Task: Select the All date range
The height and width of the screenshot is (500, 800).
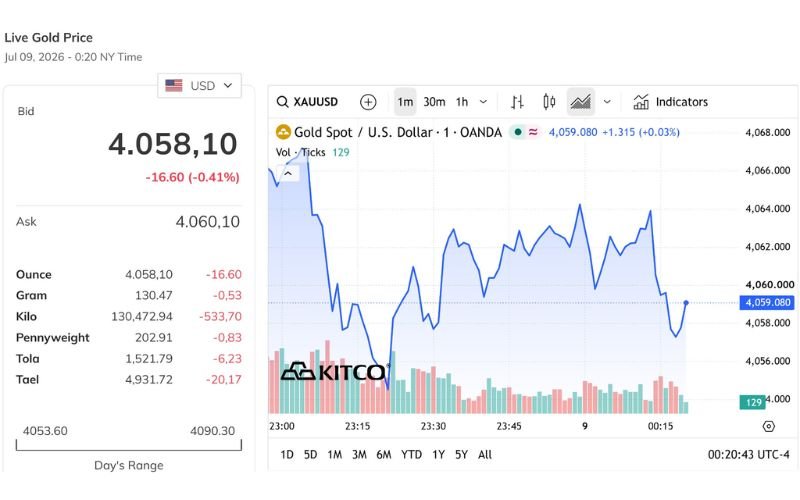Action: 485,455
